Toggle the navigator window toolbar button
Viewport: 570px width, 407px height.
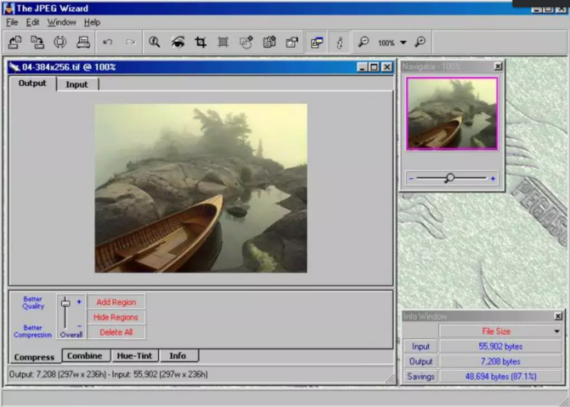(x=317, y=43)
